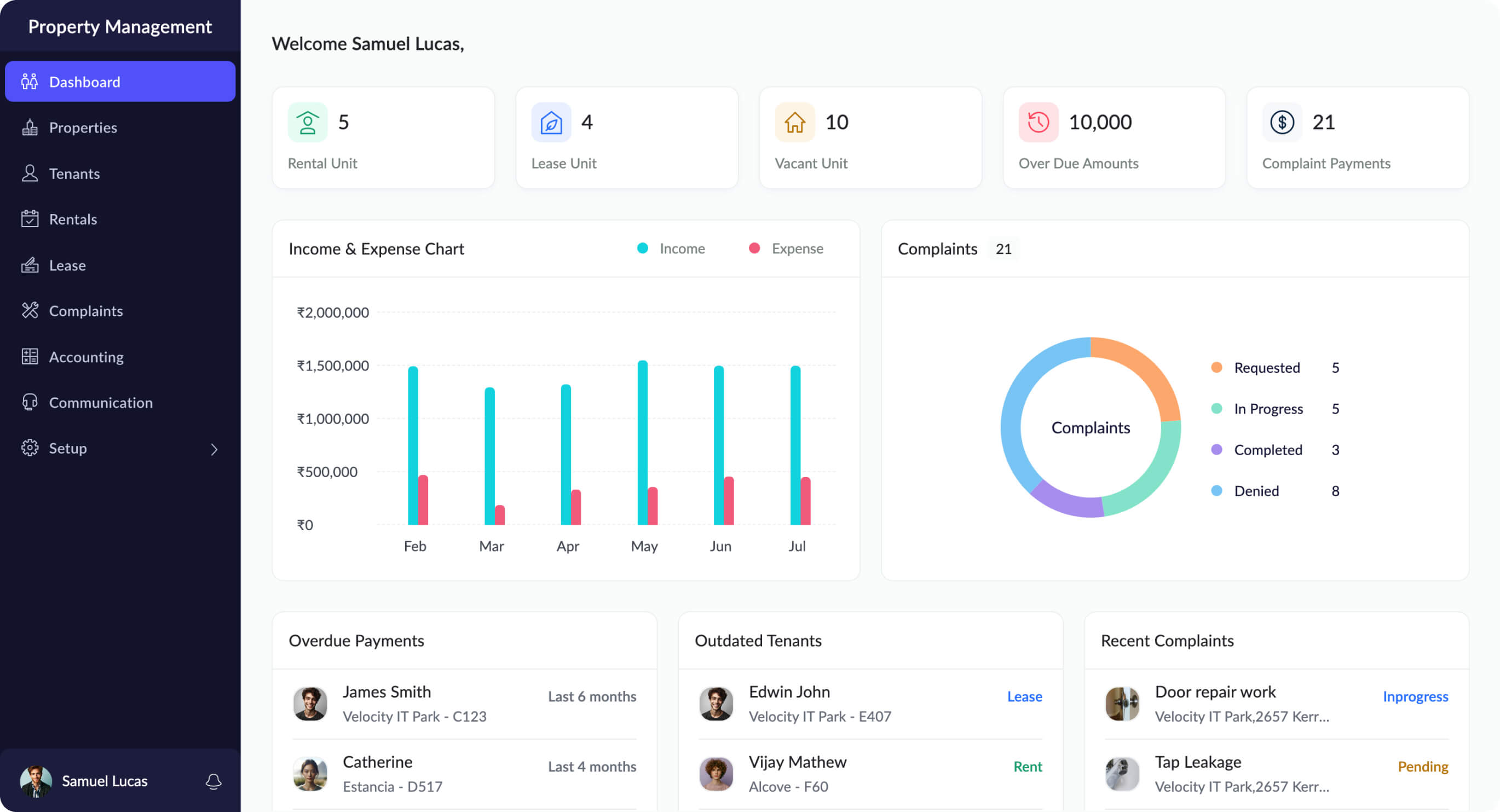Click Lease link for Edwin John
The height and width of the screenshot is (812, 1500).
tap(1024, 696)
